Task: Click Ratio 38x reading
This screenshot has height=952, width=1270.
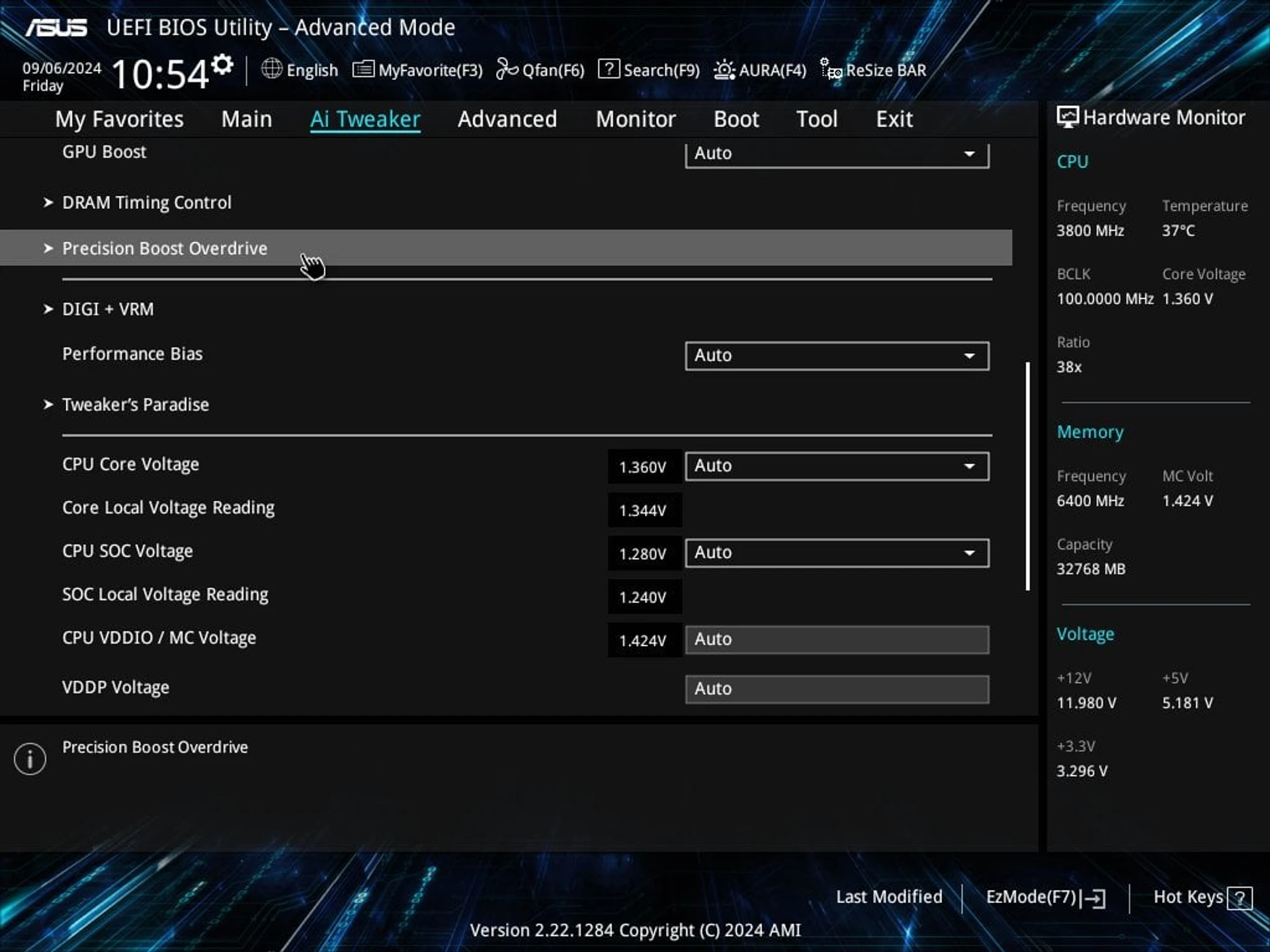Action: [x=1069, y=367]
